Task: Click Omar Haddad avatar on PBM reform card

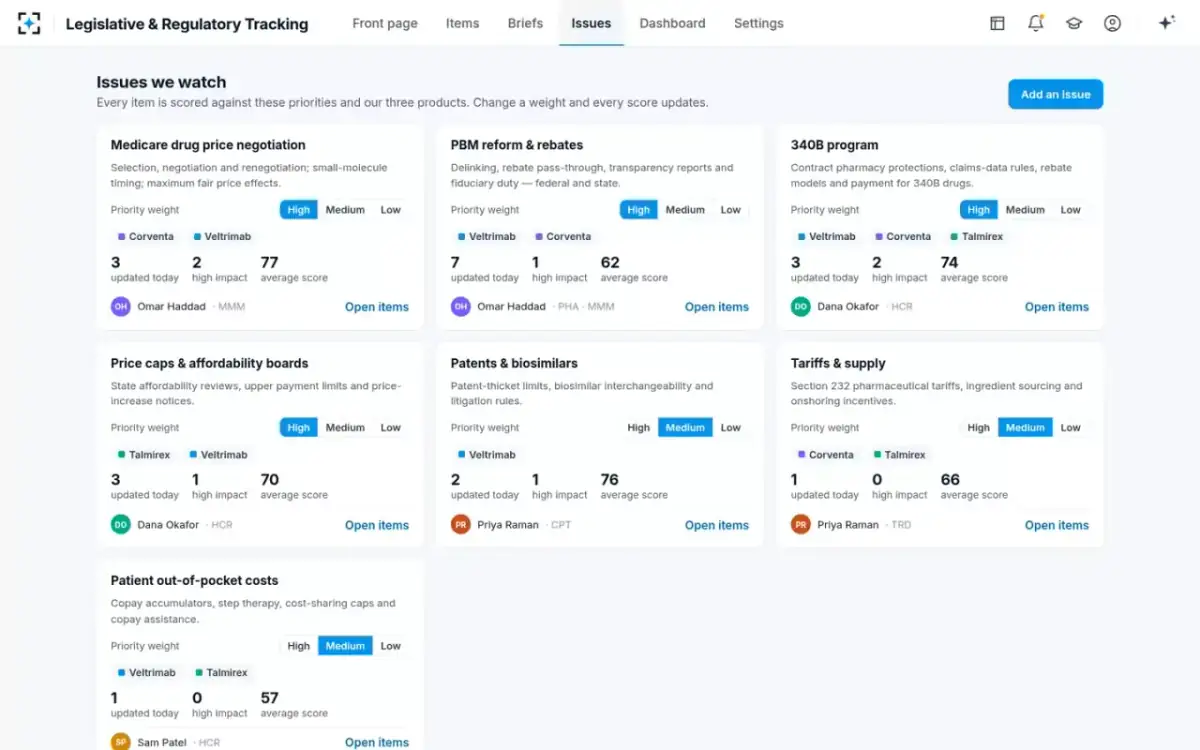Action: click(x=461, y=307)
